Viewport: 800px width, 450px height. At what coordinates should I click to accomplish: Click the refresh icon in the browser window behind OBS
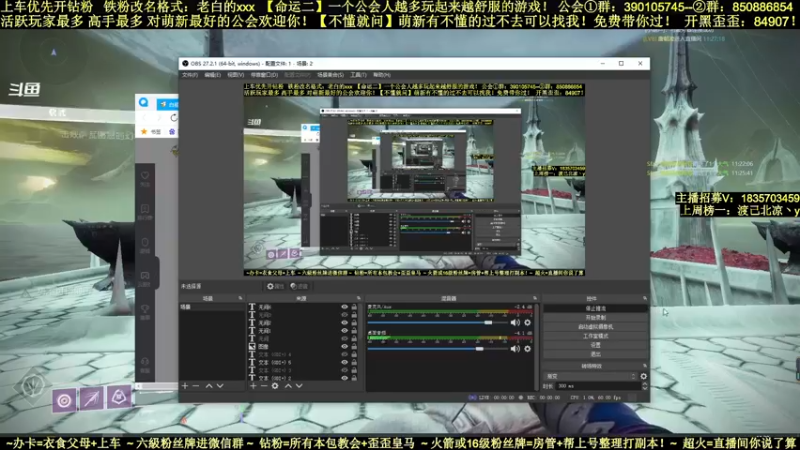pos(173,118)
